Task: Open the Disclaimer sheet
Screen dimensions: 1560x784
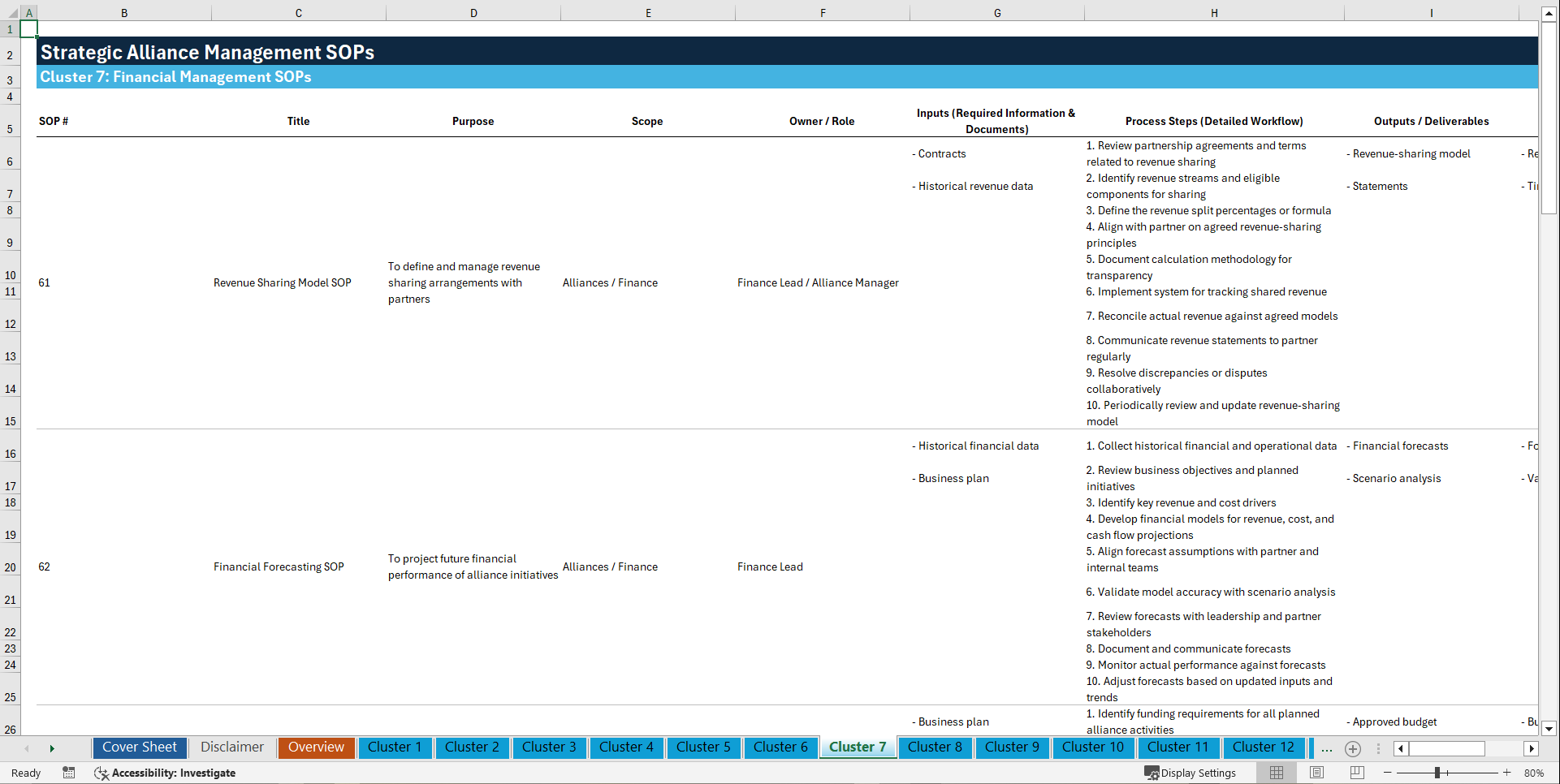Action: 231,747
